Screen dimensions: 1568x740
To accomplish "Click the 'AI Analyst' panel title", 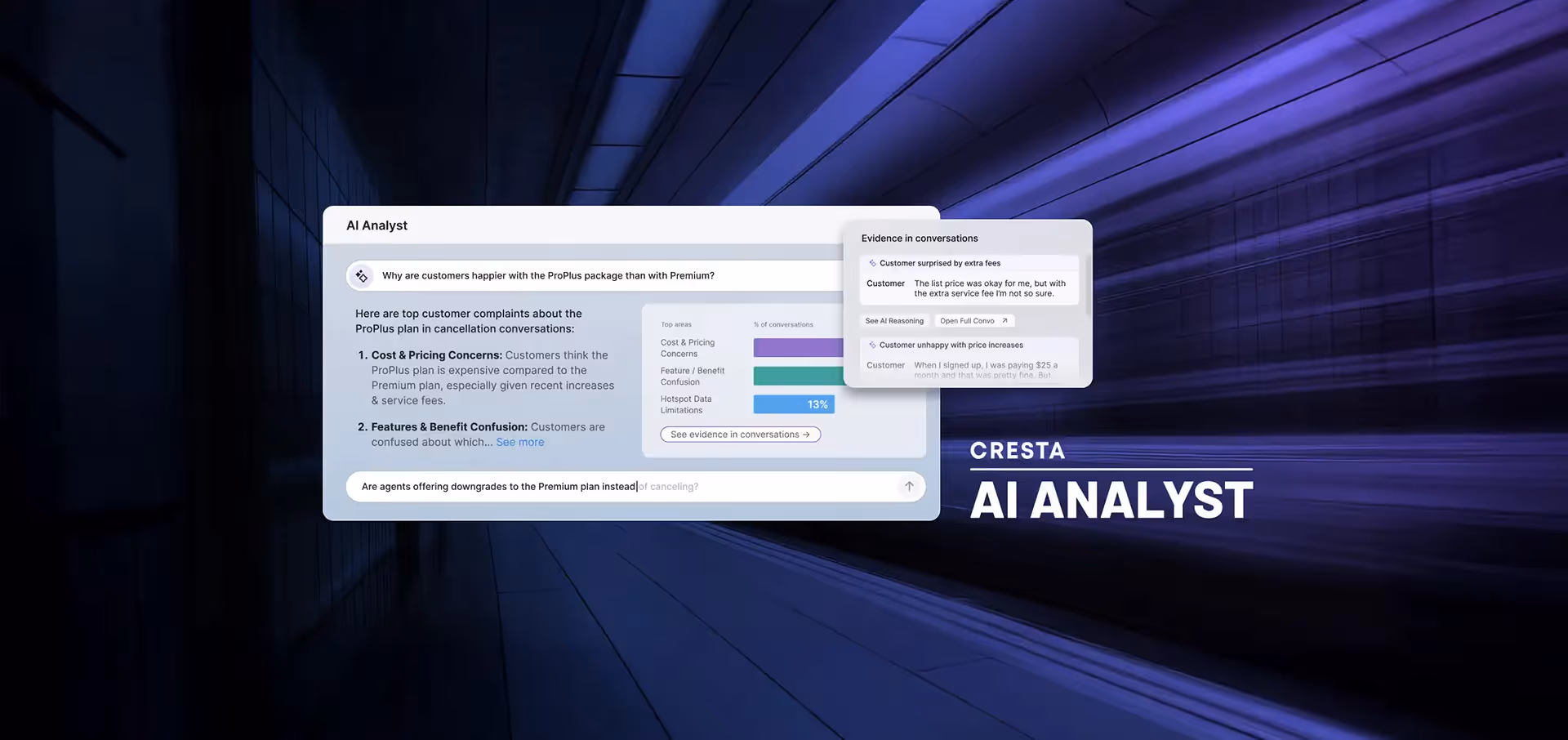I will (x=376, y=225).
